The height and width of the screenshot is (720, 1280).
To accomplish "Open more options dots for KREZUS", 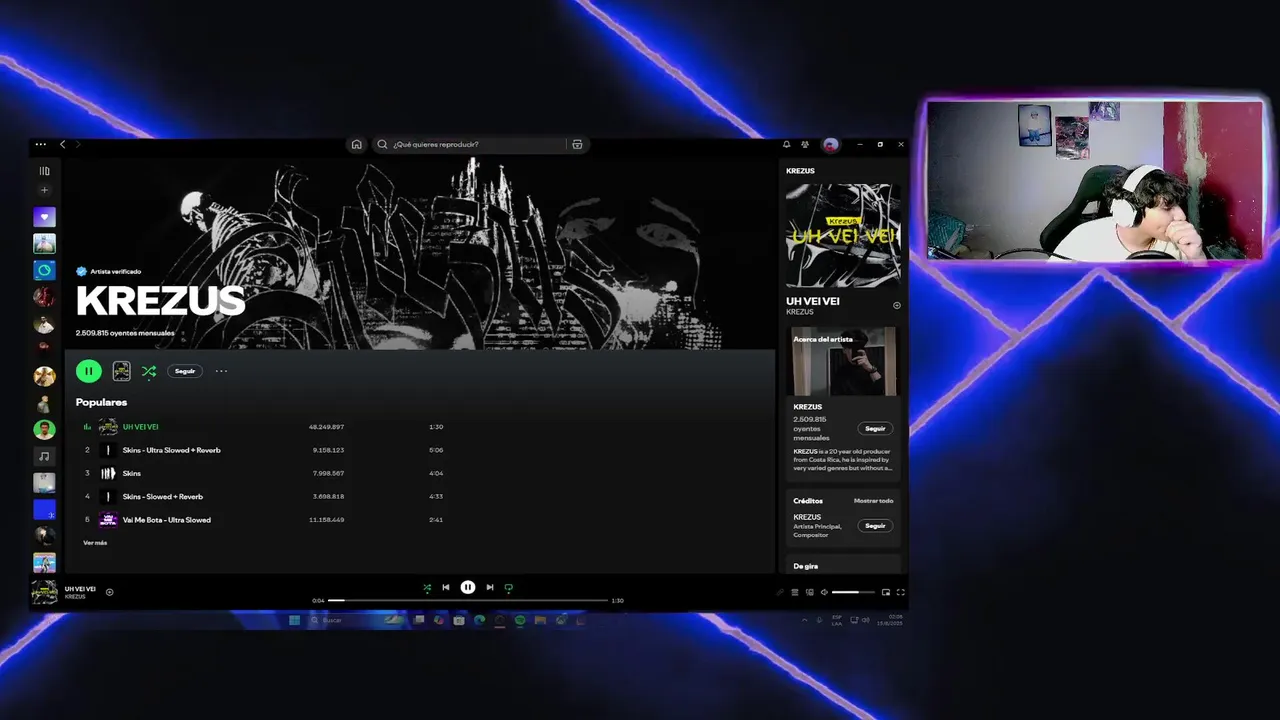I will pos(221,371).
